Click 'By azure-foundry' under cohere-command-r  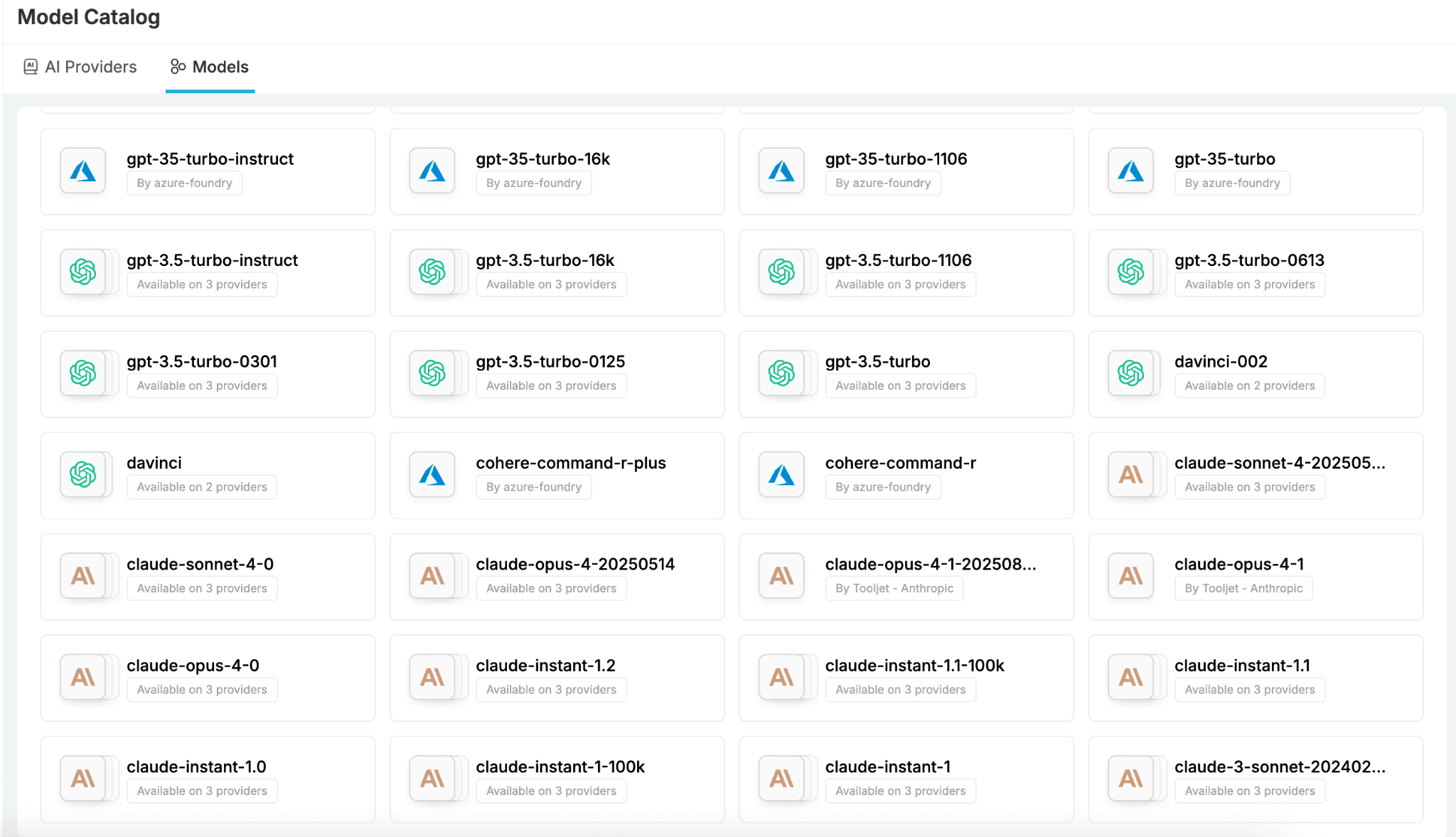click(882, 487)
